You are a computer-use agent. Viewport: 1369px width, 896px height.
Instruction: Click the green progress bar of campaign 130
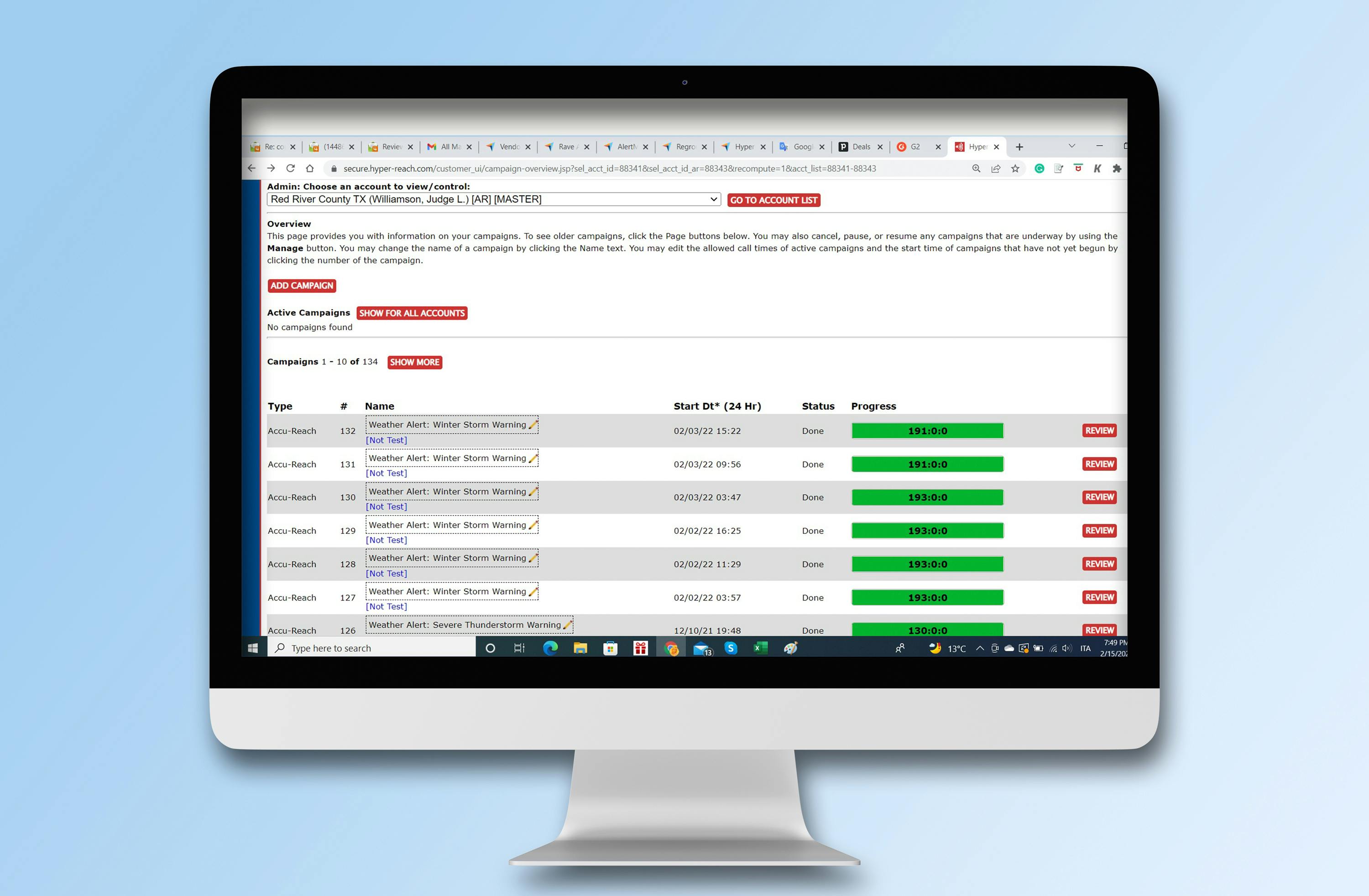click(x=927, y=497)
